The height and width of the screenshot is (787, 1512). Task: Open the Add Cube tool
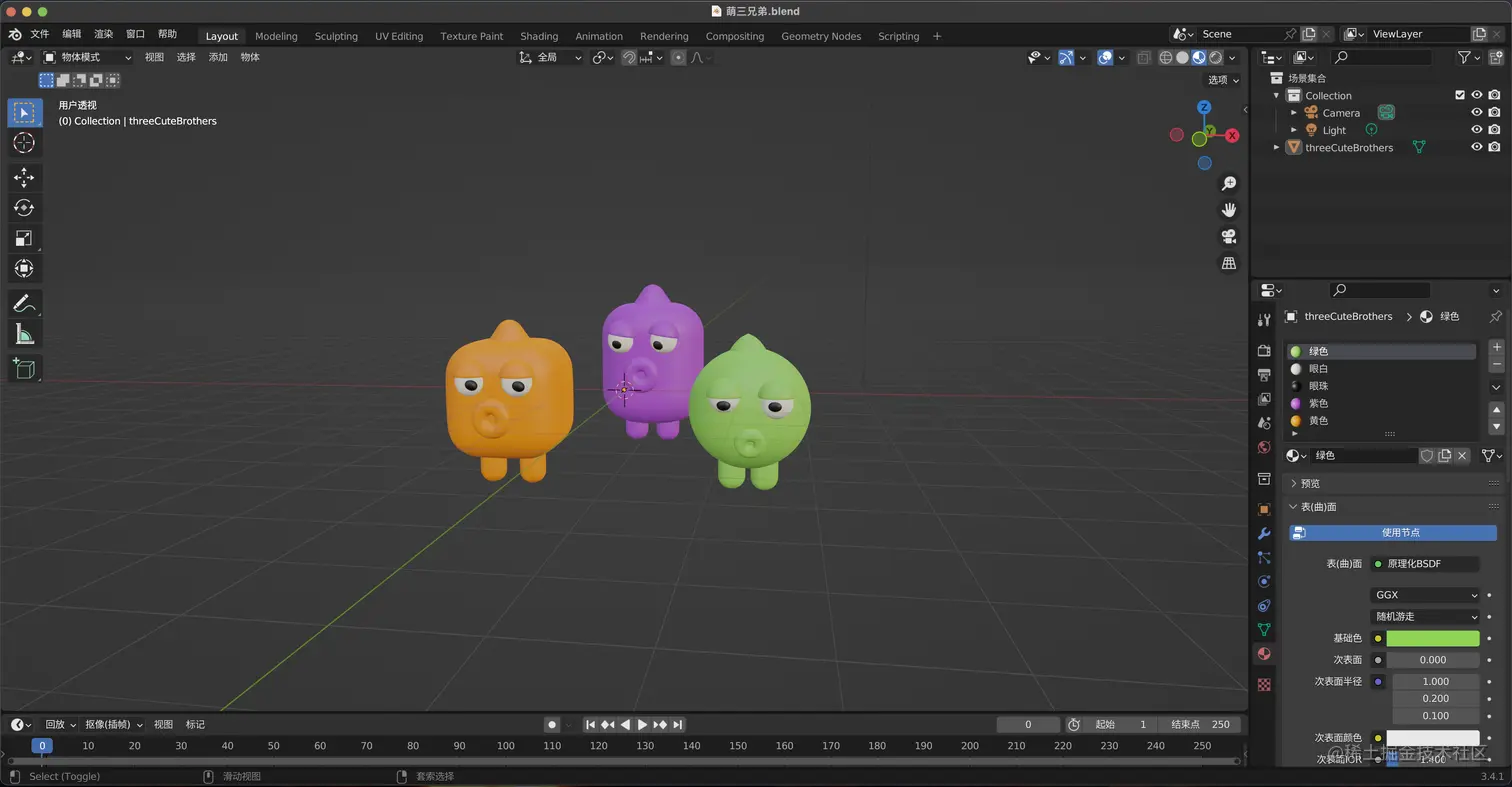(x=25, y=368)
